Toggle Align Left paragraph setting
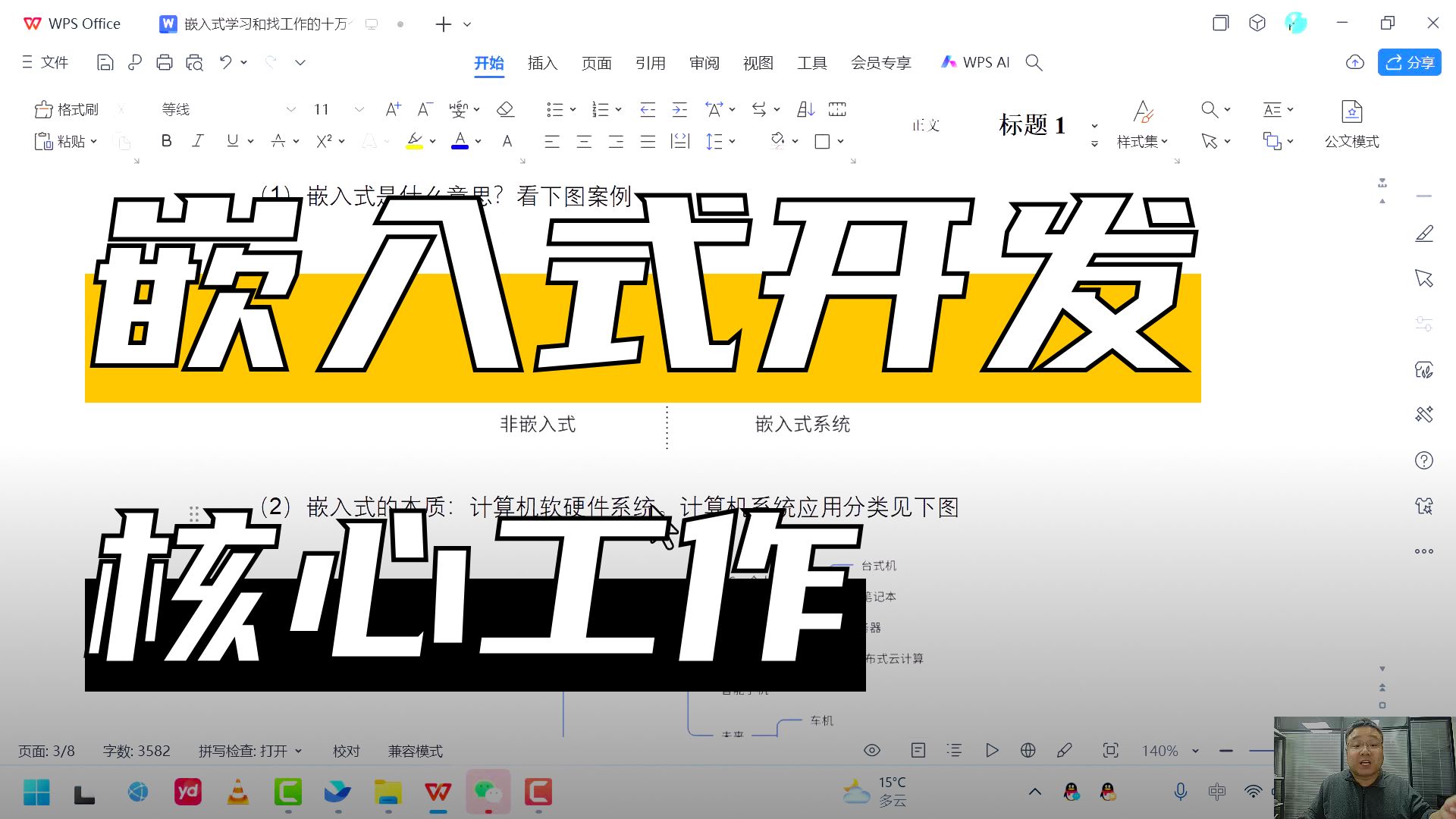The height and width of the screenshot is (819, 1456). click(x=552, y=142)
